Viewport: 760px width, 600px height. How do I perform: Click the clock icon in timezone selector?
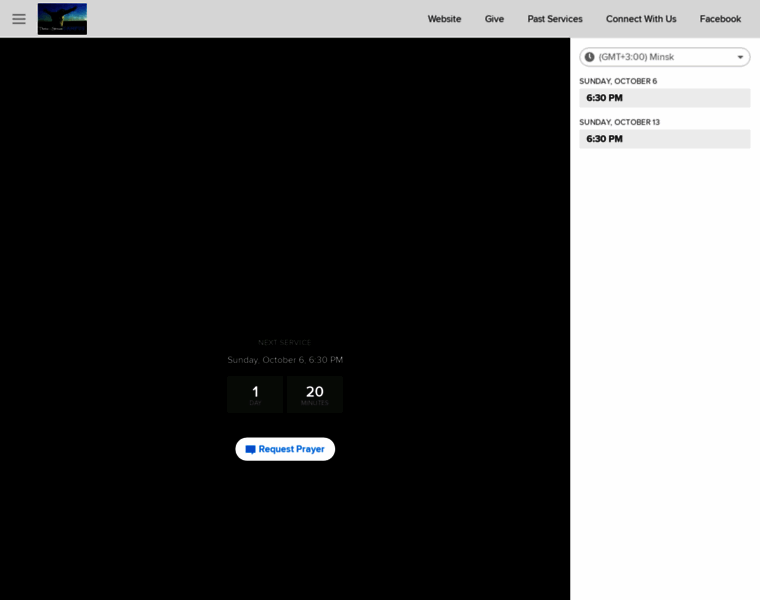[589, 57]
